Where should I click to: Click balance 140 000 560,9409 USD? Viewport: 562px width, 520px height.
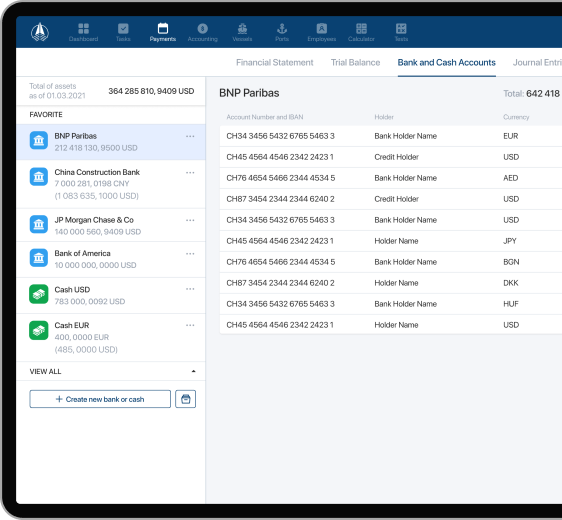tap(98, 232)
